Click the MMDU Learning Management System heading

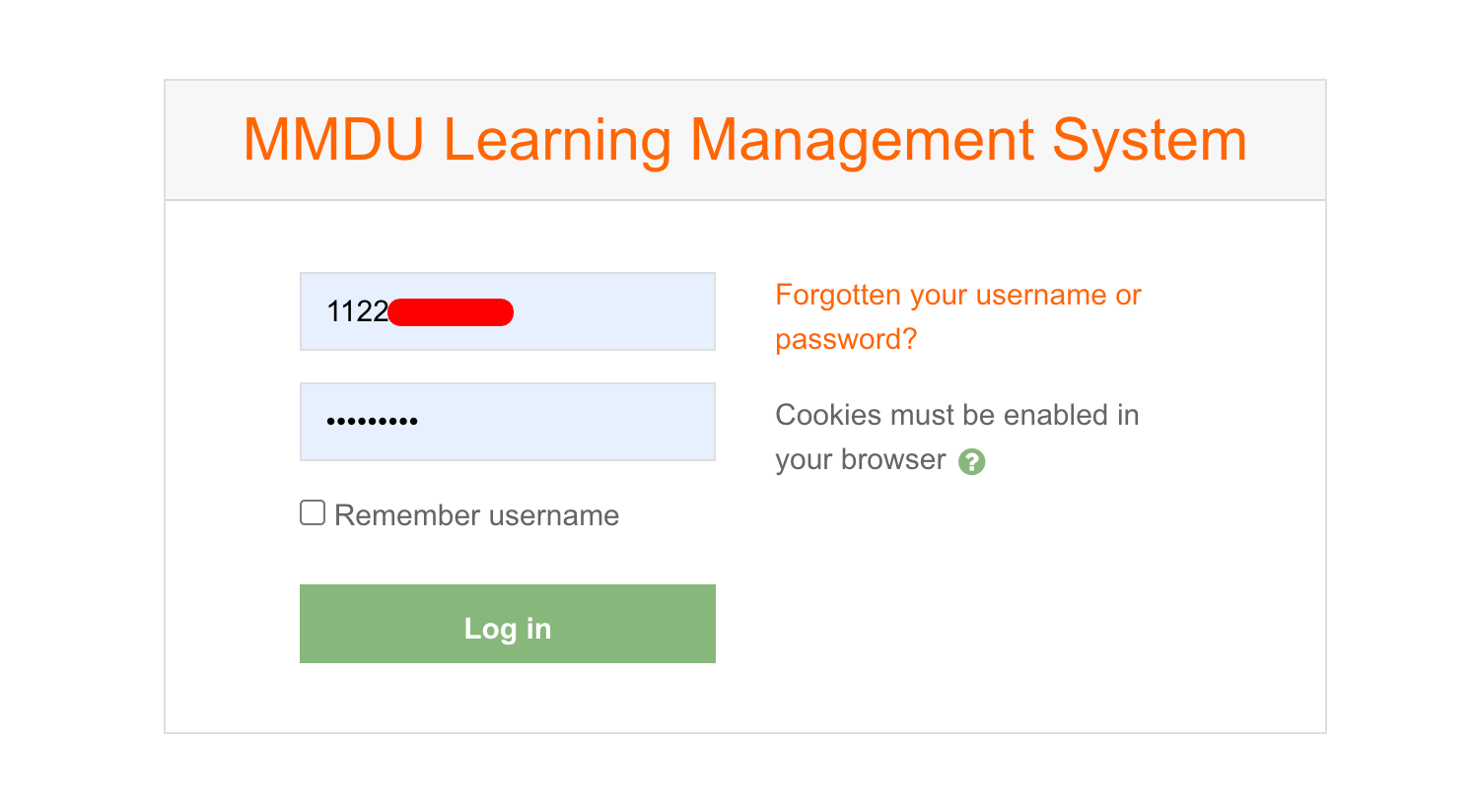pos(744,139)
